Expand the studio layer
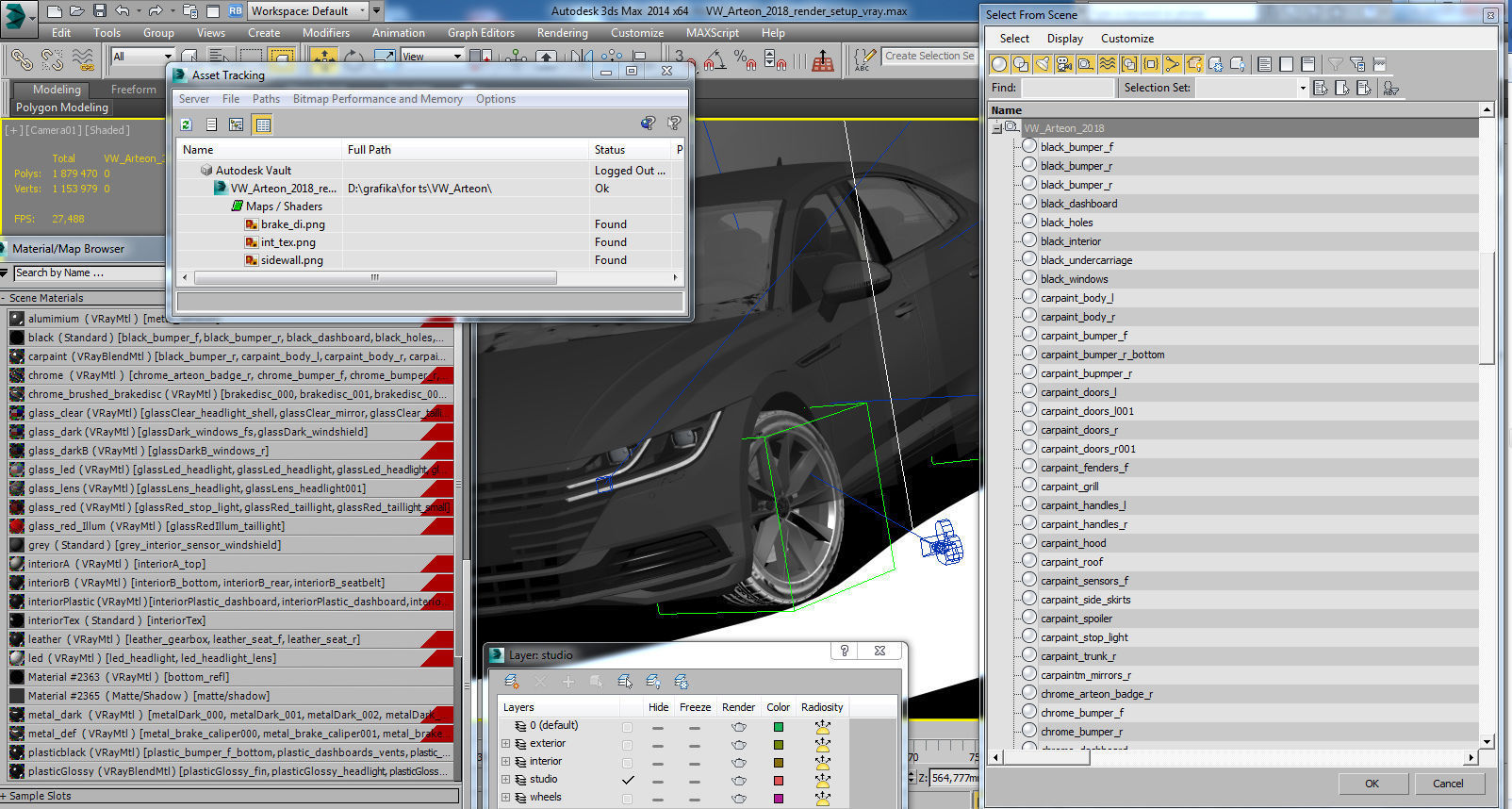This screenshot has height=809, width=1512. (505, 780)
